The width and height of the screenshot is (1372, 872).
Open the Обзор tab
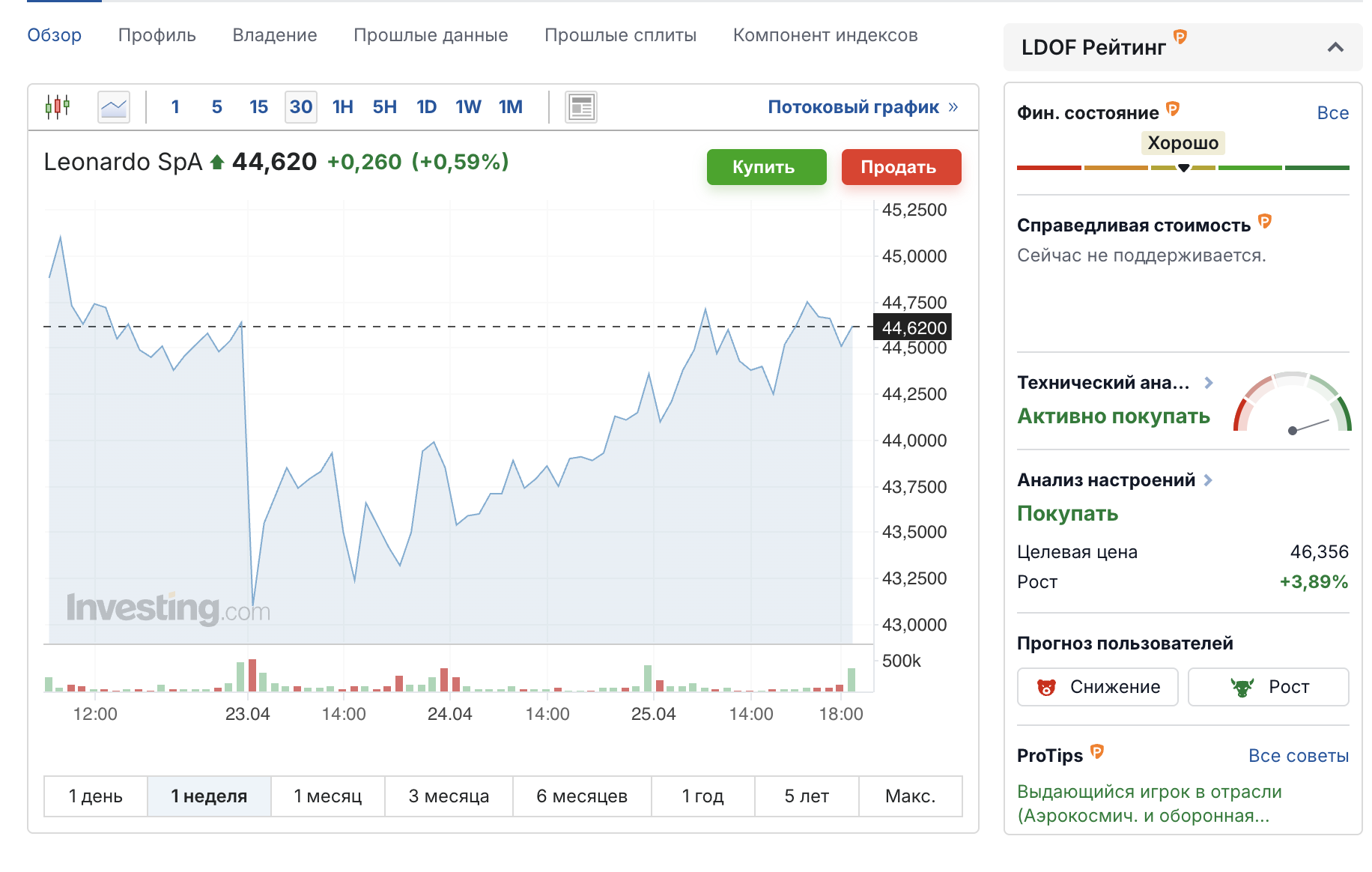tap(55, 35)
